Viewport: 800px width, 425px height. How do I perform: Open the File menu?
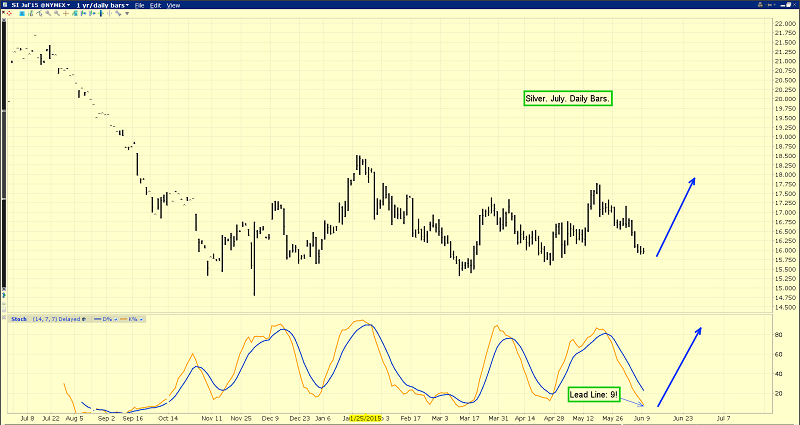click(x=139, y=5)
